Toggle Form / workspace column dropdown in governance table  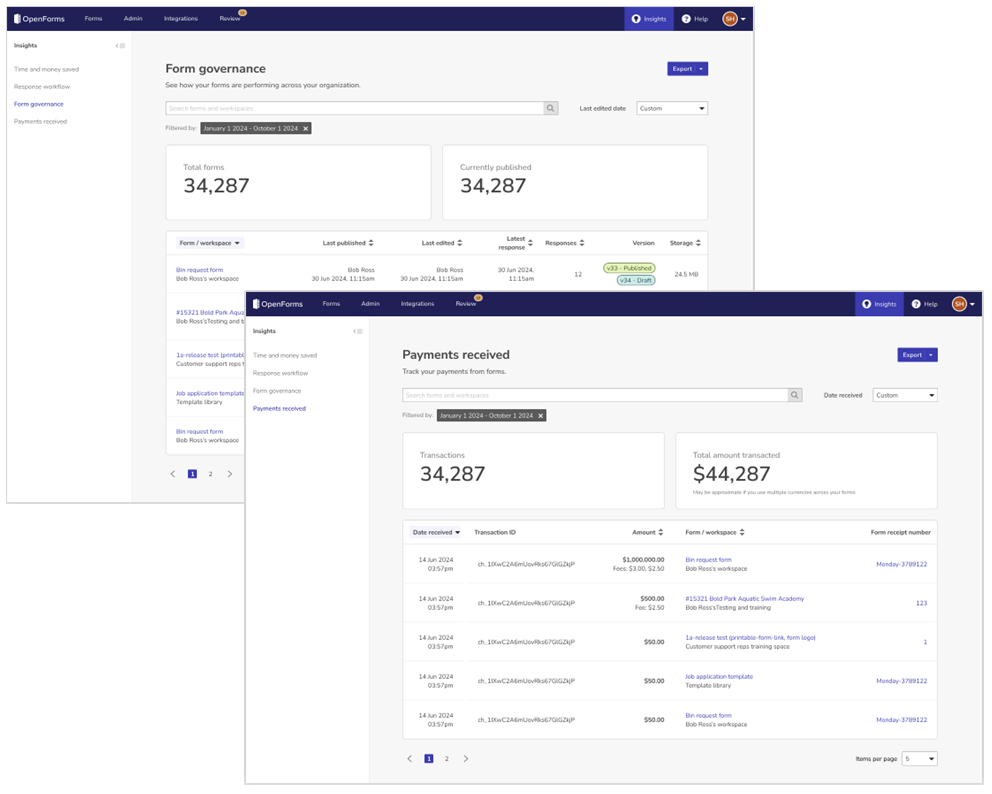tap(209, 243)
